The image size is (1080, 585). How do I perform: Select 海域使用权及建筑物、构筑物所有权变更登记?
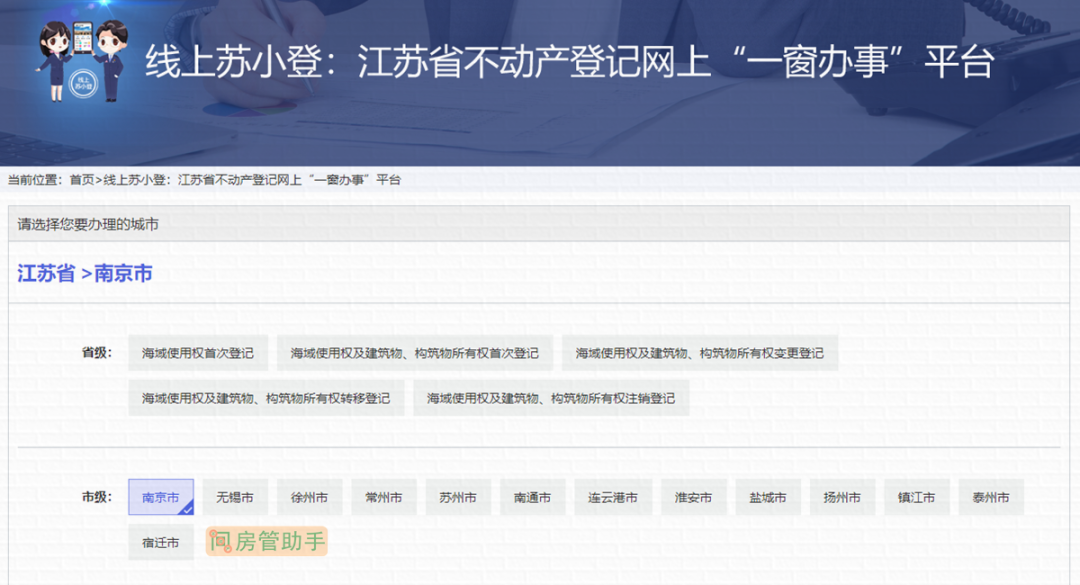pyautogui.click(x=699, y=353)
